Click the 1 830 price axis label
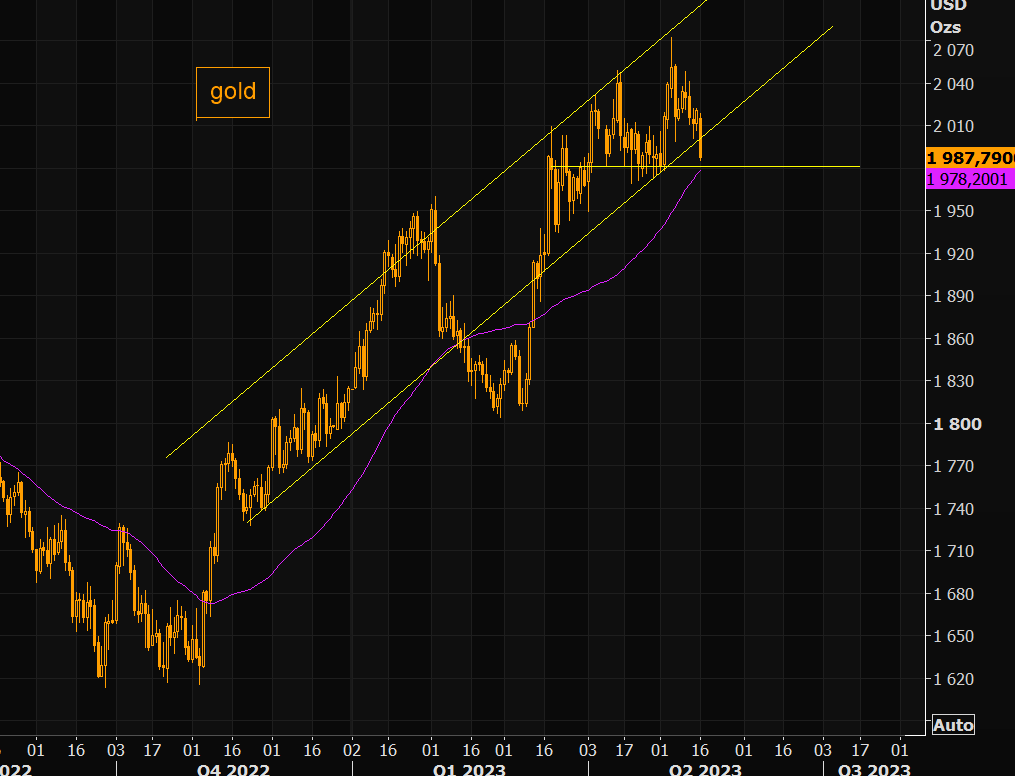The image size is (1015, 776). (x=953, y=381)
